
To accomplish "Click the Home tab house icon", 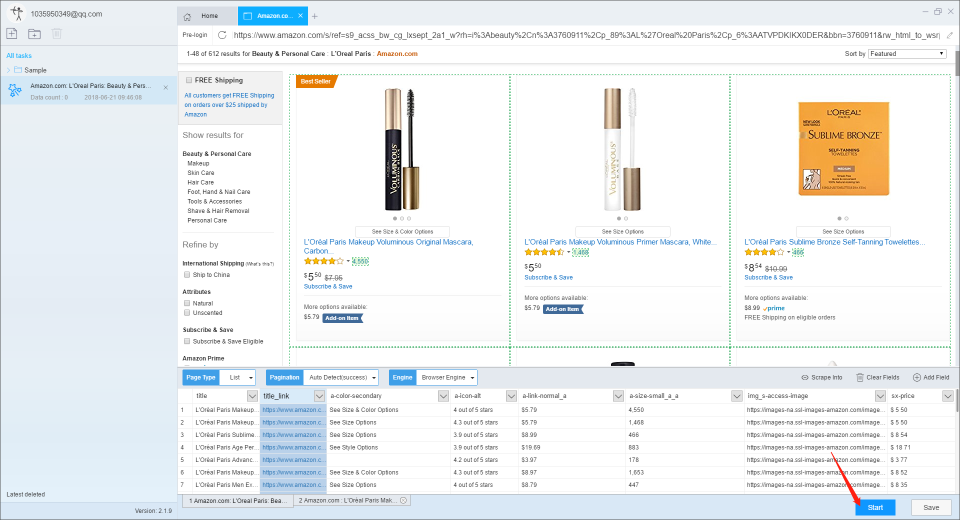I will (187, 16).
